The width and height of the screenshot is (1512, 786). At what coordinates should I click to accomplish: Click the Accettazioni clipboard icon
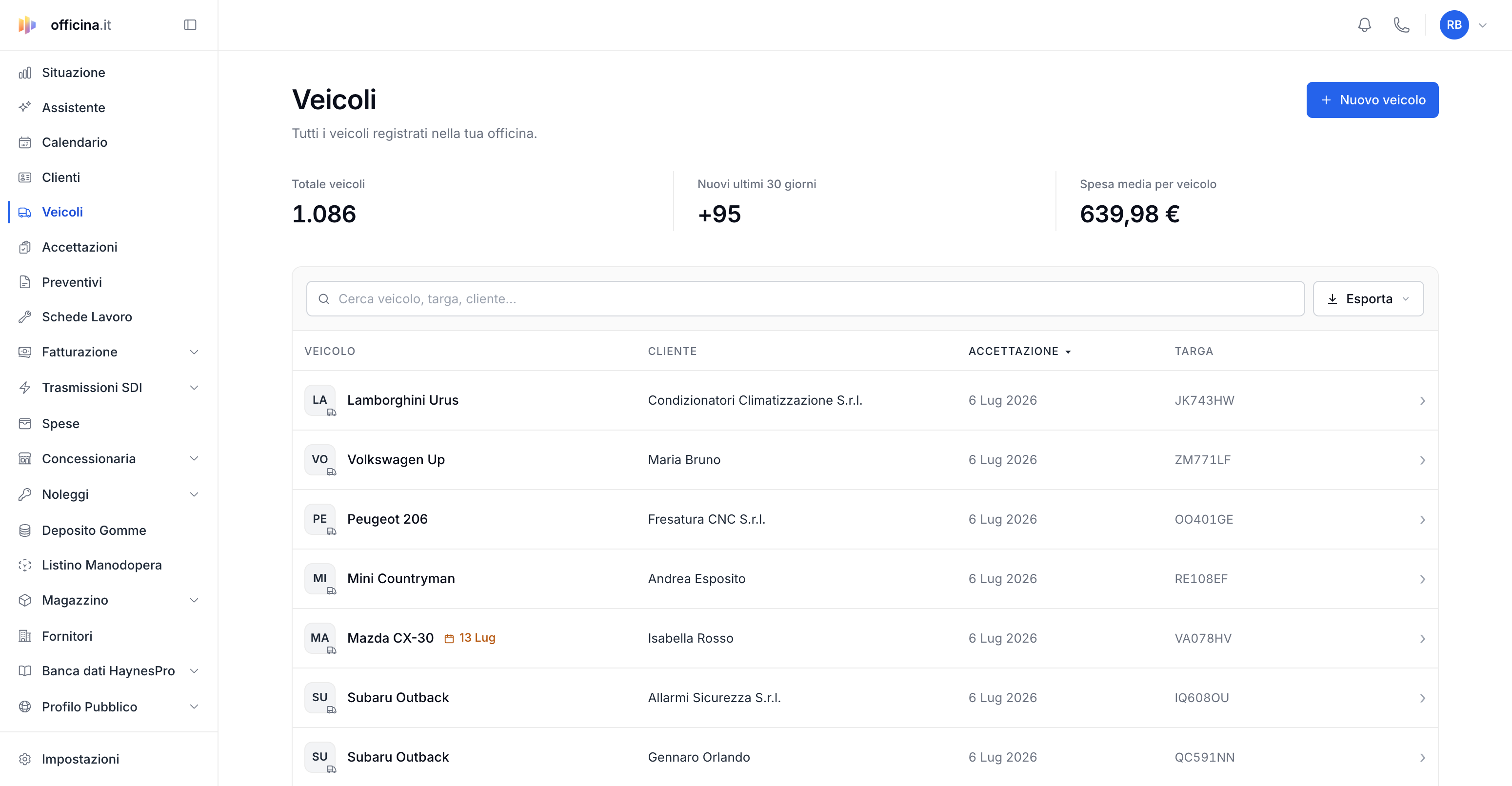coord(25,247)
